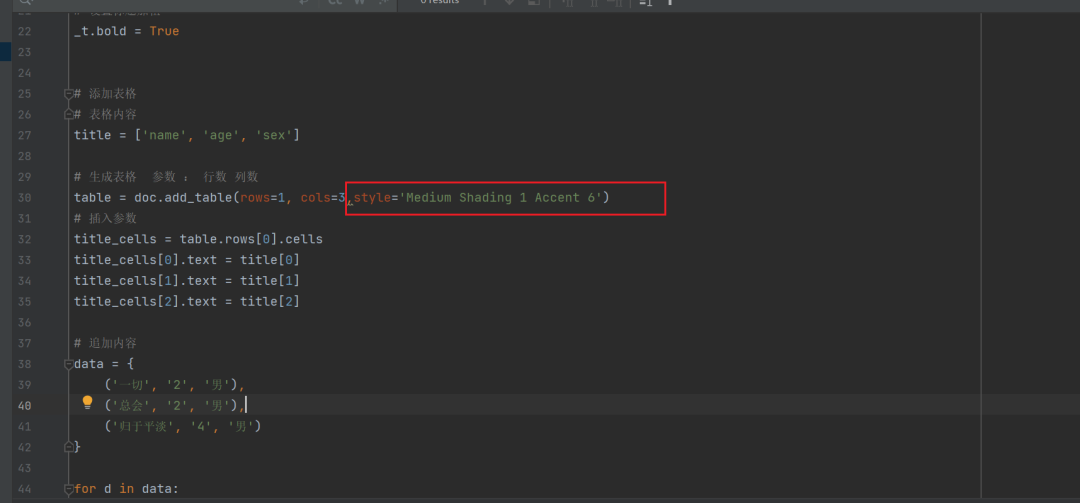The width and height of the screenshot is (1080, 503).
Task: Click the 'name' string in title list
Action: coord(165,135)
